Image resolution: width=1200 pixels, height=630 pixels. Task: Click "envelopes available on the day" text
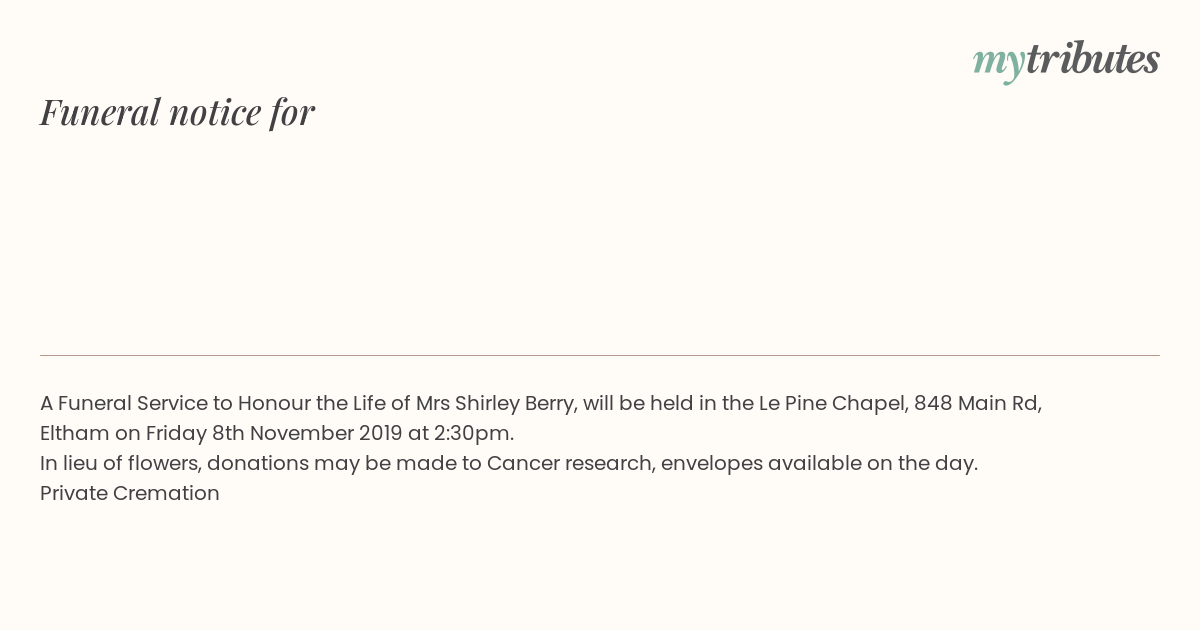[x=818, y=463]
